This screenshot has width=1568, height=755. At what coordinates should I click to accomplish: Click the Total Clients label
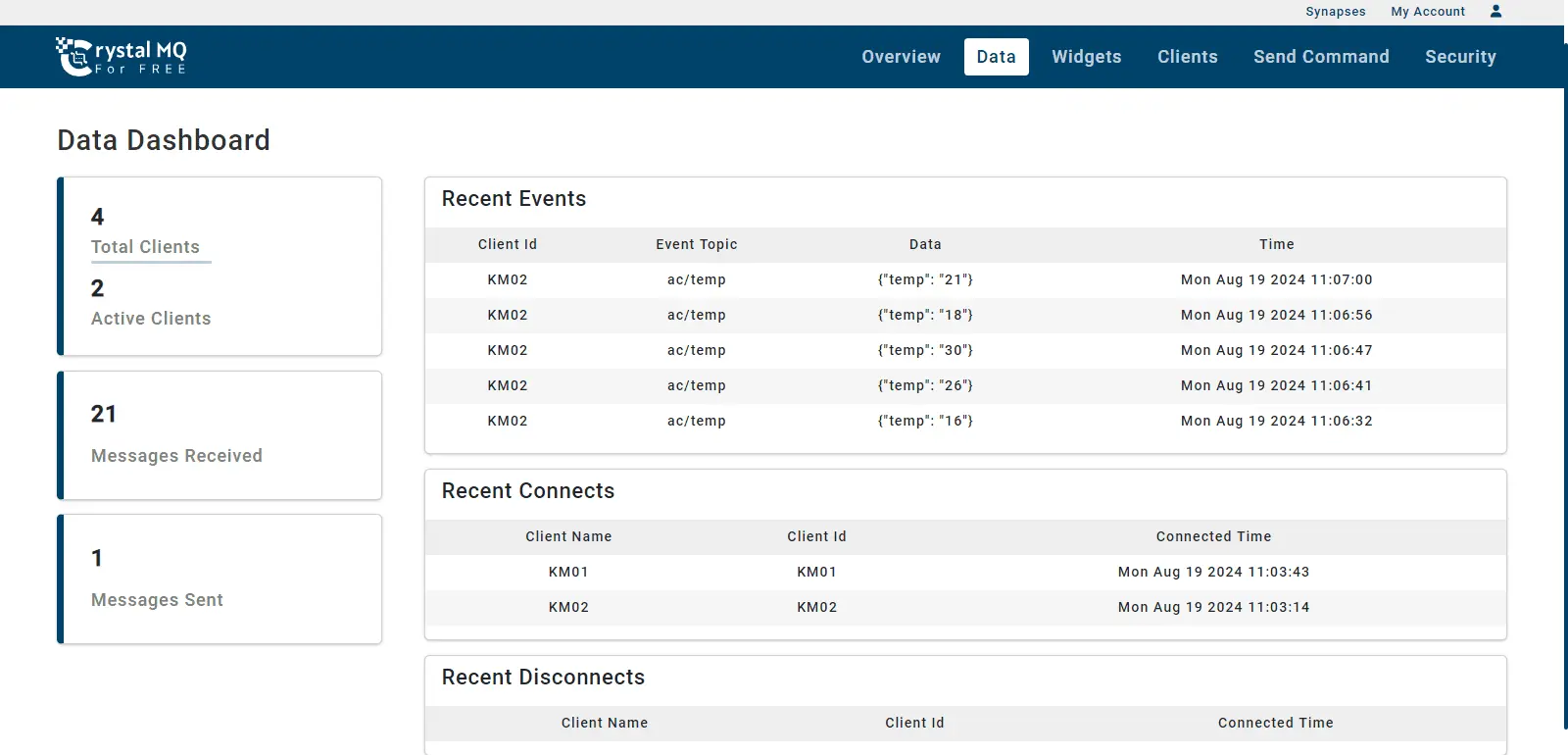pos(145,247)
